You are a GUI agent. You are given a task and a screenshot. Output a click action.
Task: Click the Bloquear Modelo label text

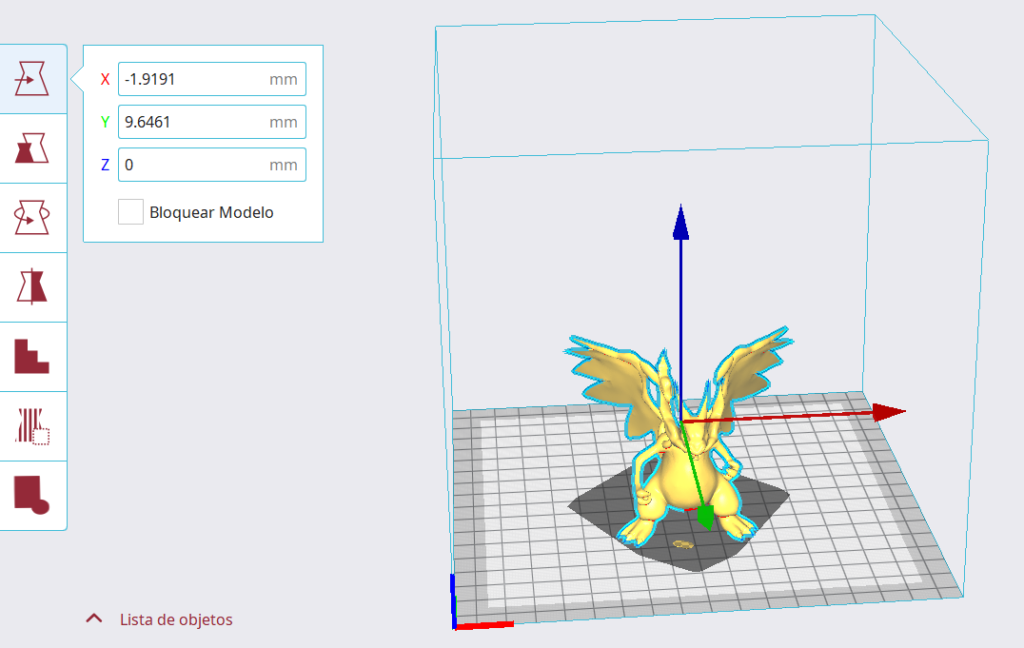[x=211, y=212]
